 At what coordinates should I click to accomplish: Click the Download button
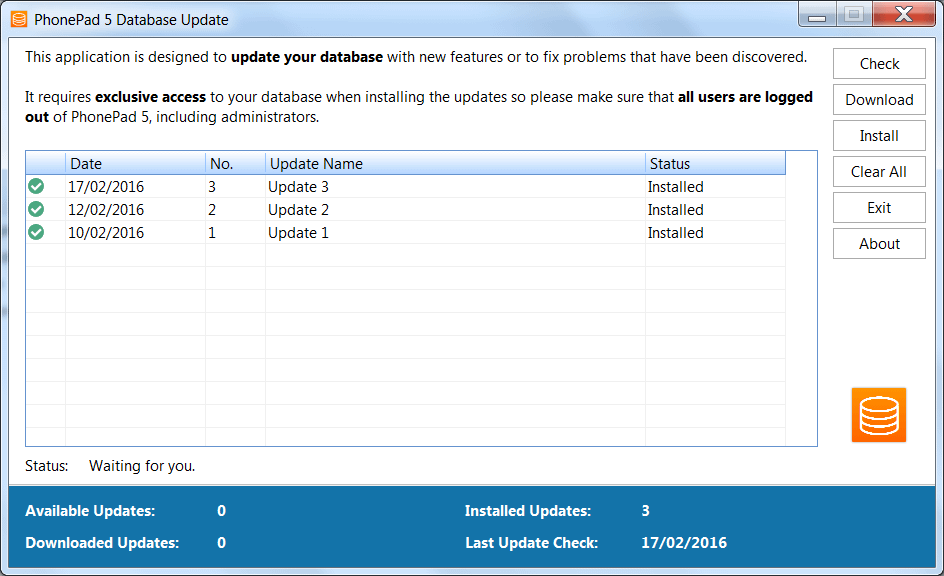(879, 100)
